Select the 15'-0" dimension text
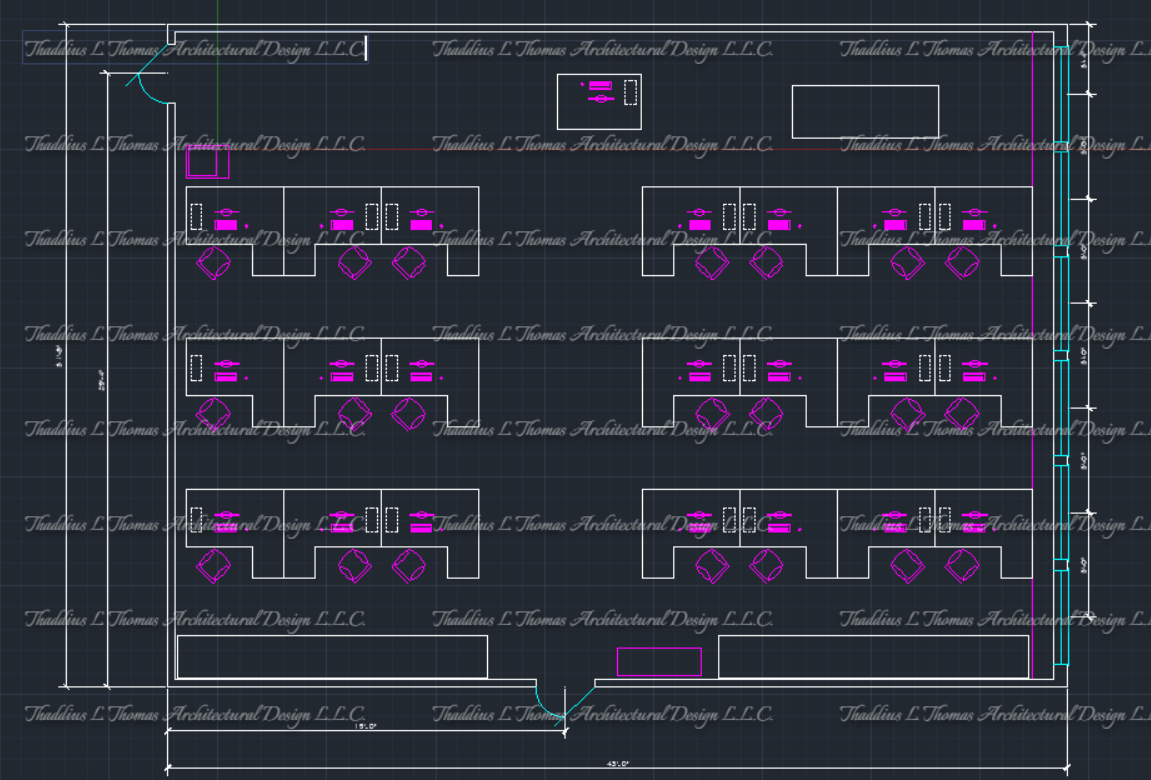 pyautogui.click(x=366, y=726)
